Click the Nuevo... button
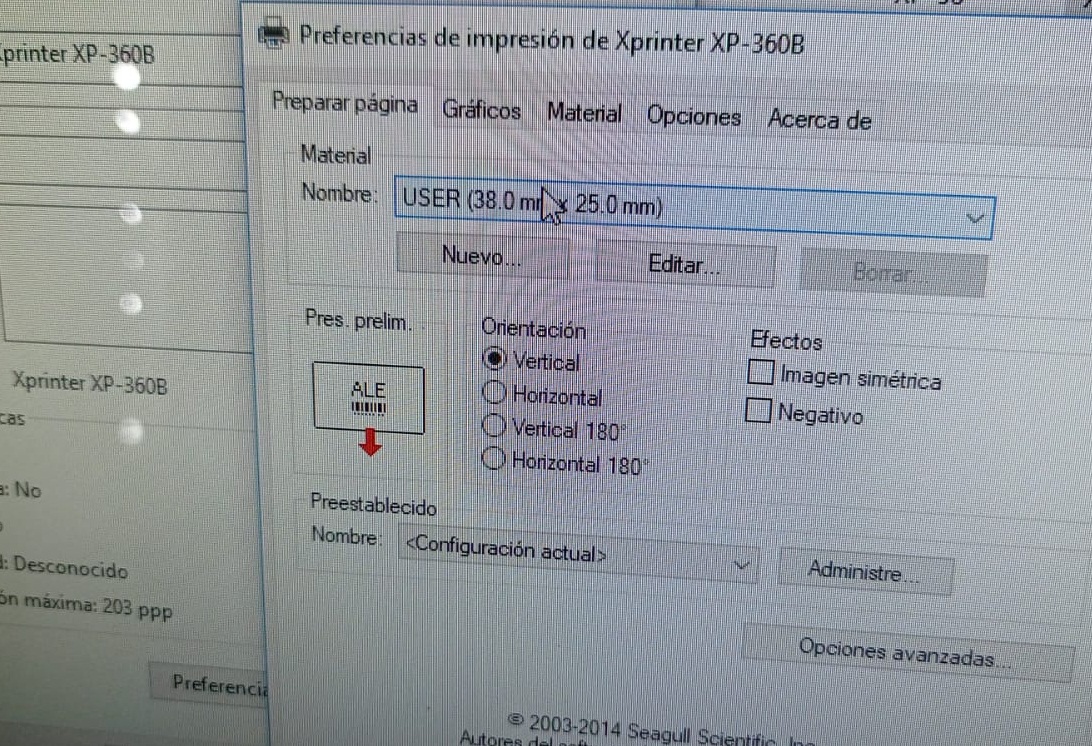 (481, 256)
